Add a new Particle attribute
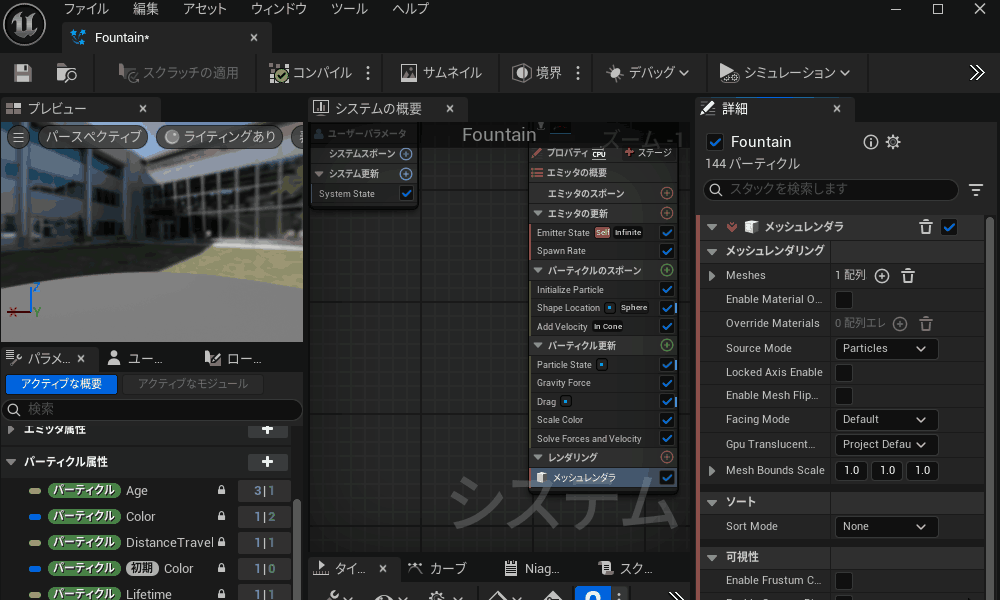This screenshot has height=600, width=1000. 267,462
